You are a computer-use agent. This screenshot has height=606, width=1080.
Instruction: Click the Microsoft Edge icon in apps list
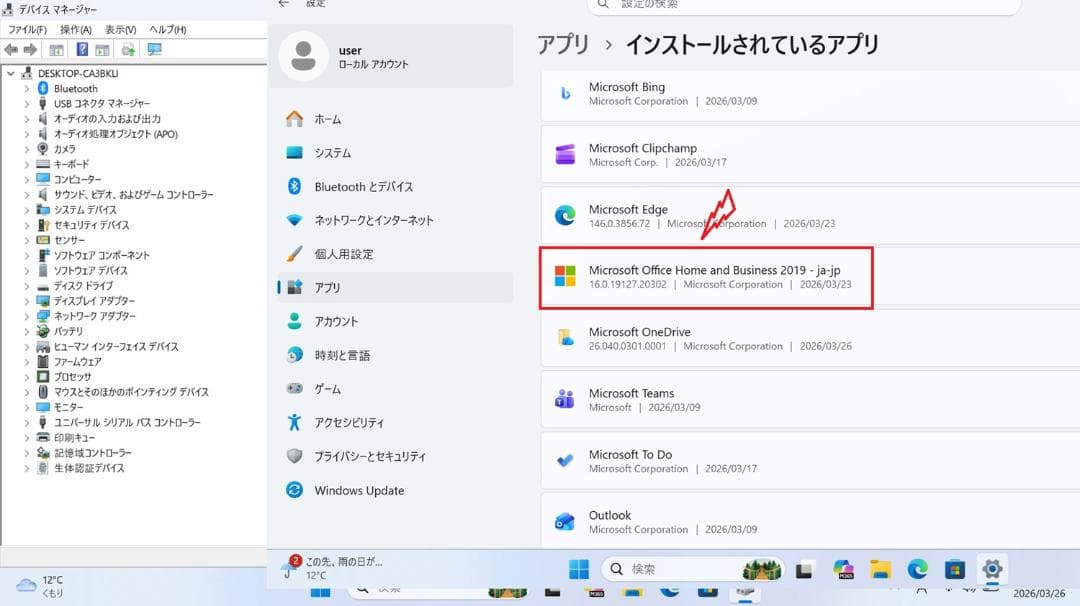(565, 216)
